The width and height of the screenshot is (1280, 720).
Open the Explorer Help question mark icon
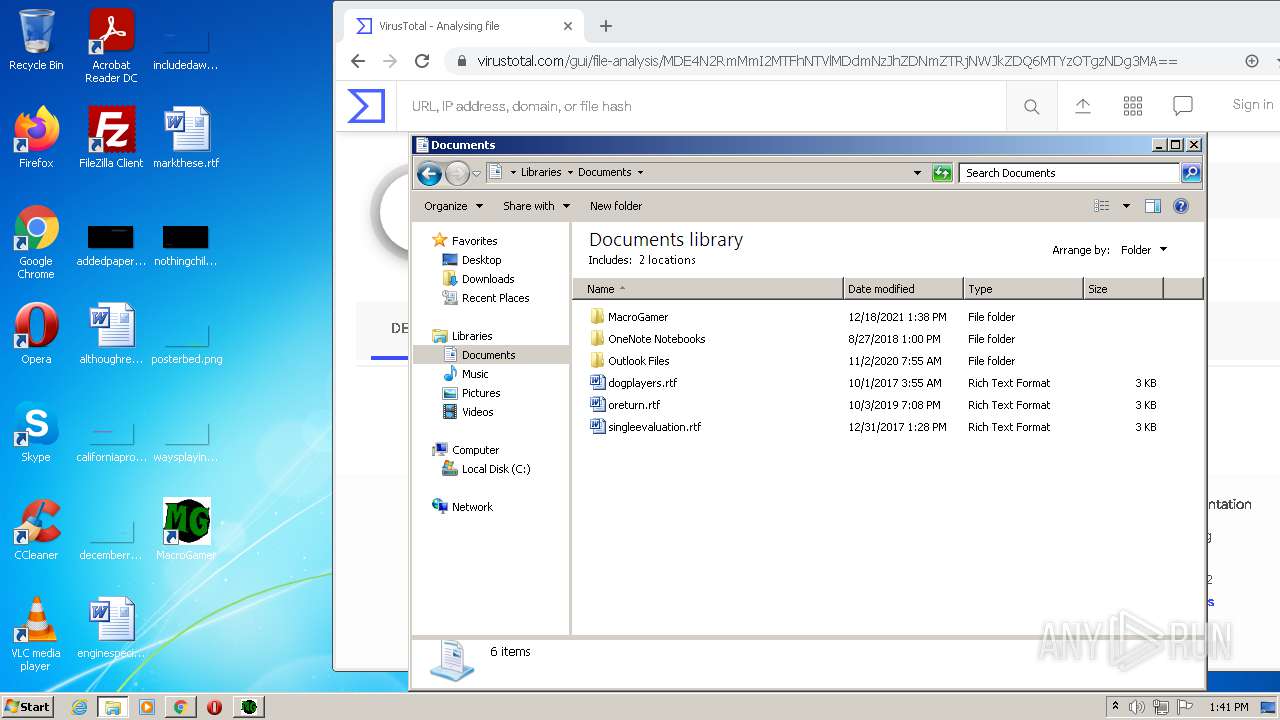pyautogui.click(x=1181, y=206)
